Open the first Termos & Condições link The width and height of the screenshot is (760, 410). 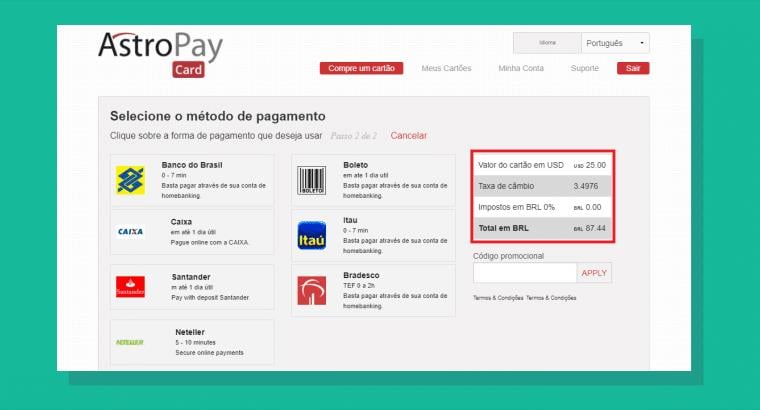click(498, 298)
